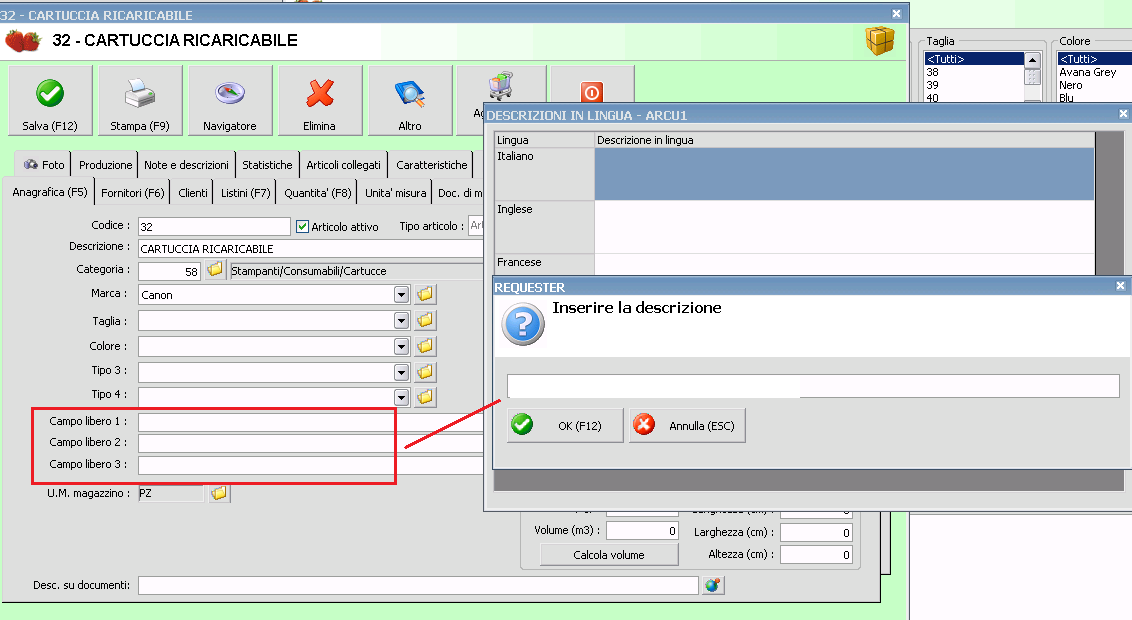1132x620 pixels.
Task: Open the folder icon next to Taglia
Action: (x=425, y=320)
